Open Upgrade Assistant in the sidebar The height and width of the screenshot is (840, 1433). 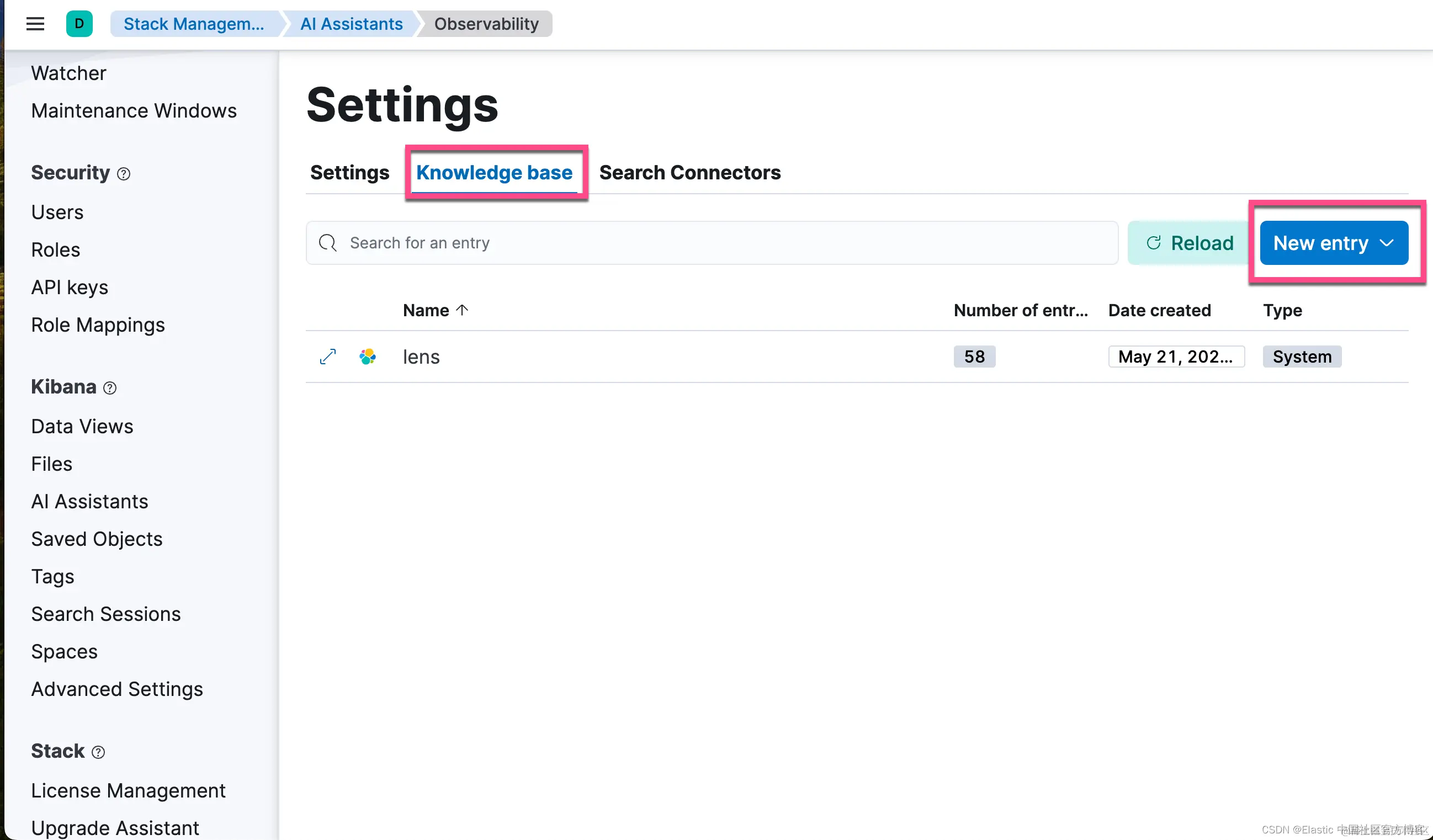pos(115,828)
